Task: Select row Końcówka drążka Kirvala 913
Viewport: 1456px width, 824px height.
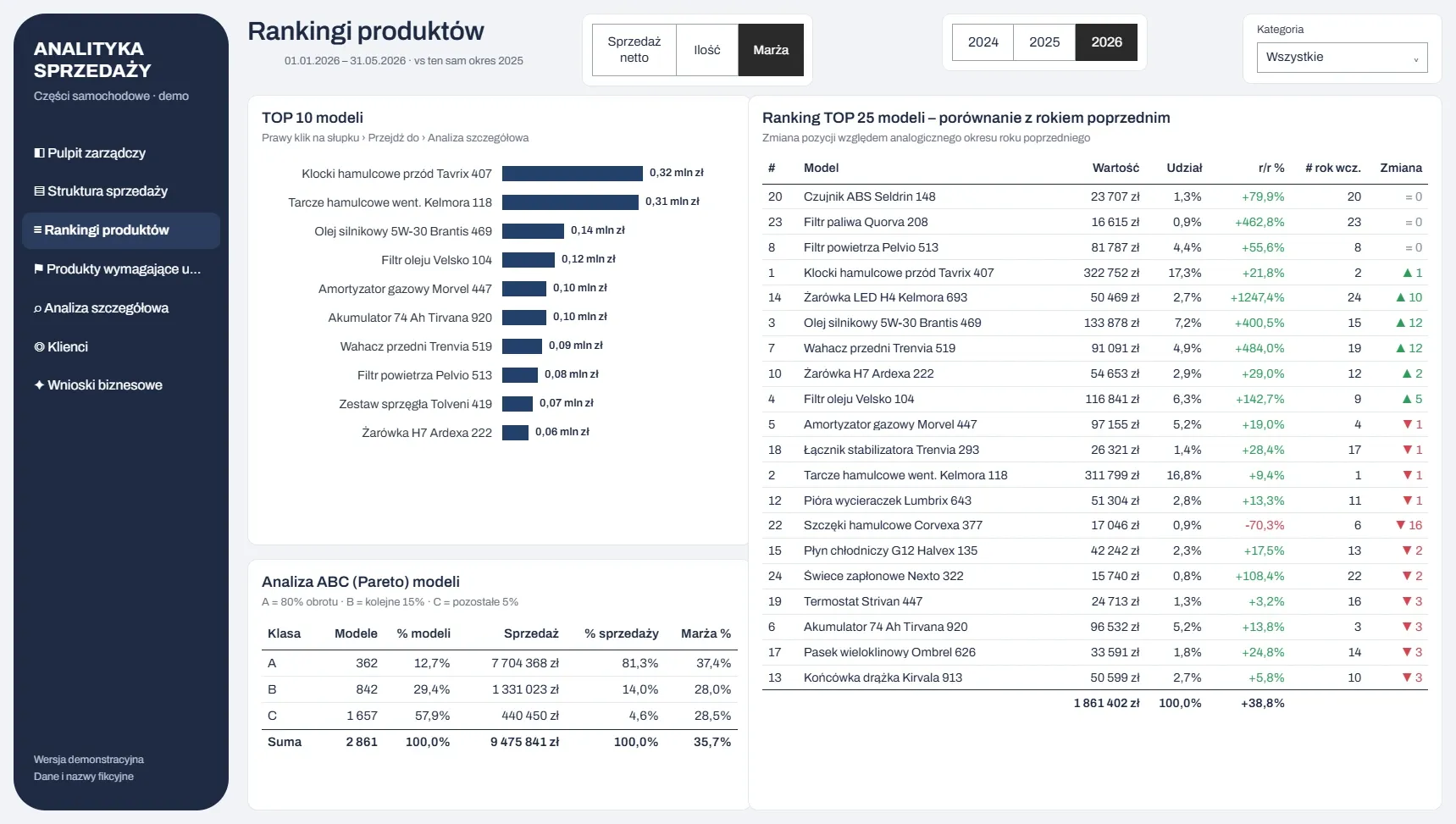Action: 1095,677
